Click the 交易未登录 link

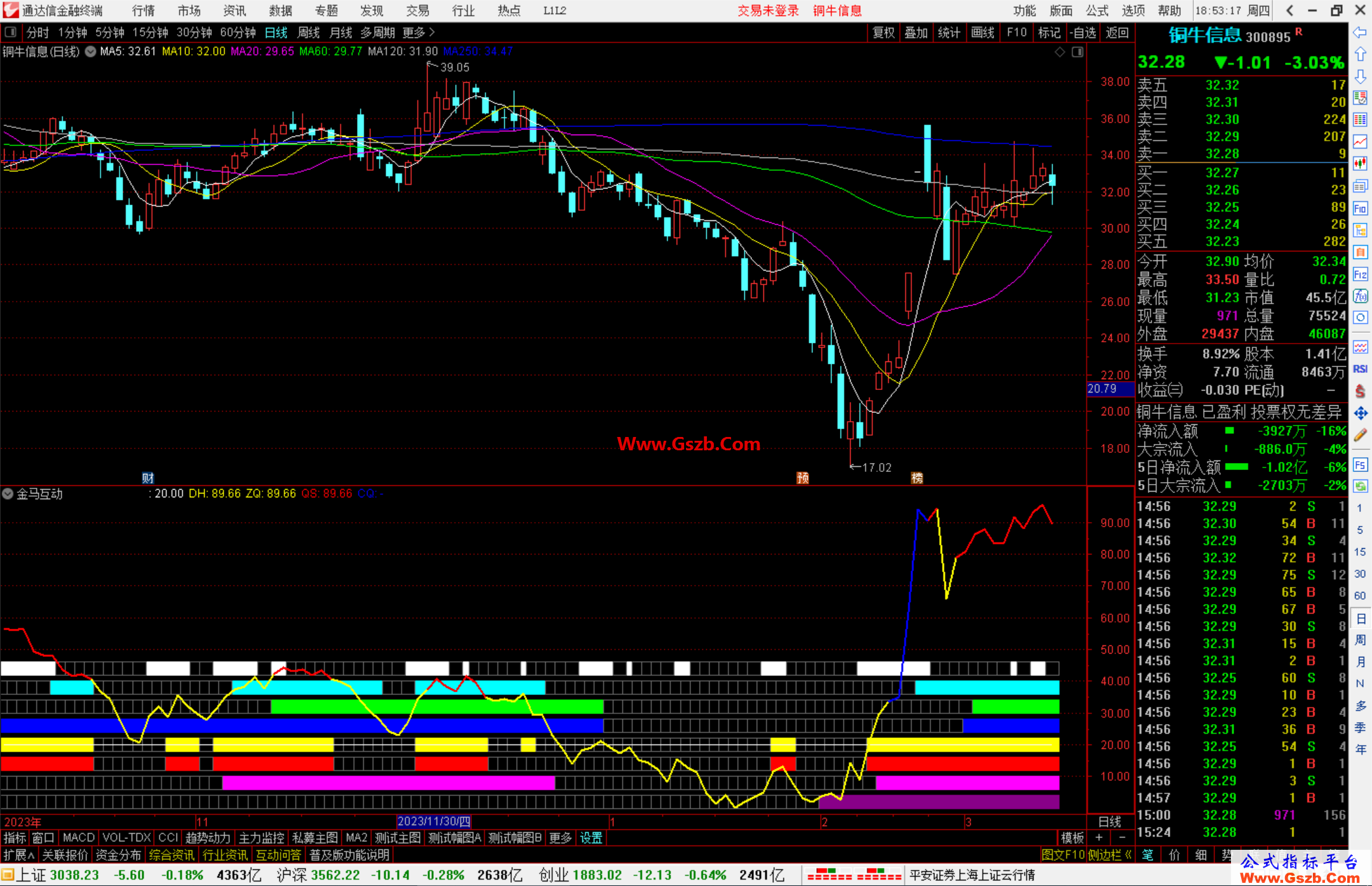[768, 10]
